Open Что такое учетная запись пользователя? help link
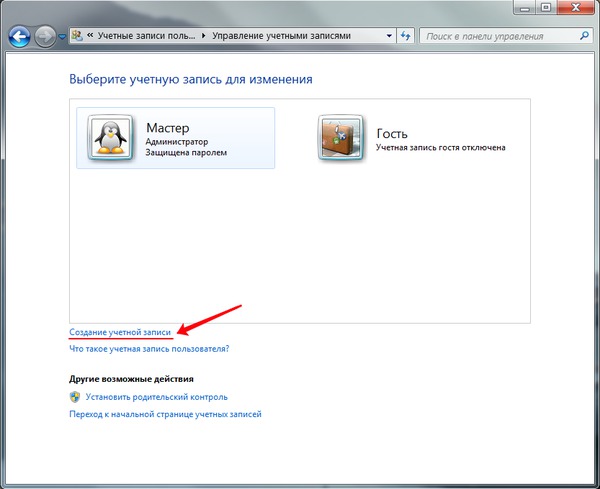The image size is (600, 489). (x=149, y=349)
